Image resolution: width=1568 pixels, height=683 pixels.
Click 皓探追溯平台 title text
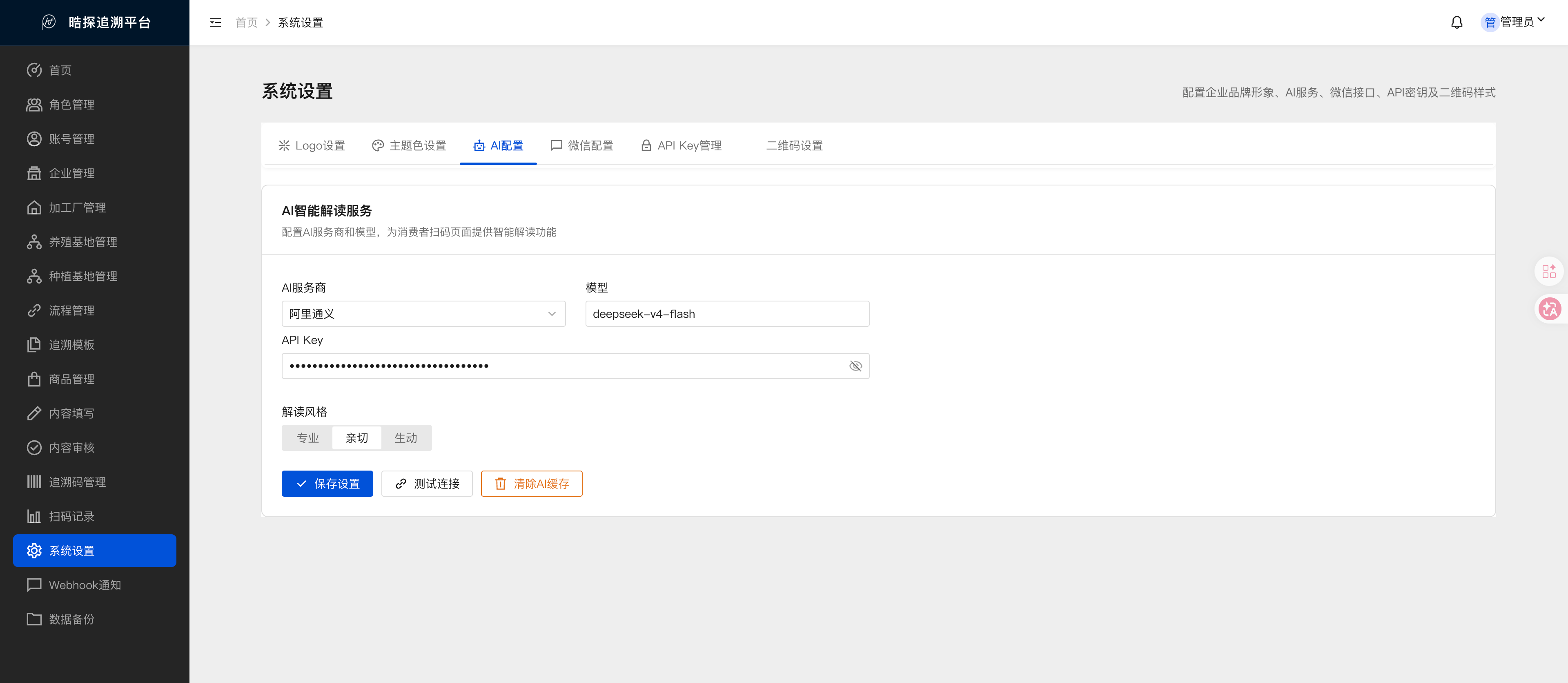point(109,22)
